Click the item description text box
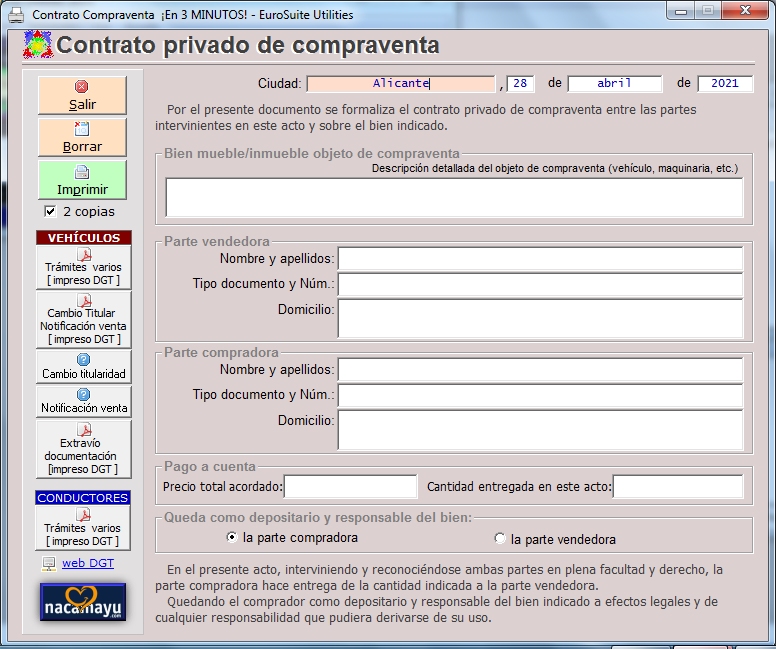The image size is (776, 649). click(x=454, y=198)
